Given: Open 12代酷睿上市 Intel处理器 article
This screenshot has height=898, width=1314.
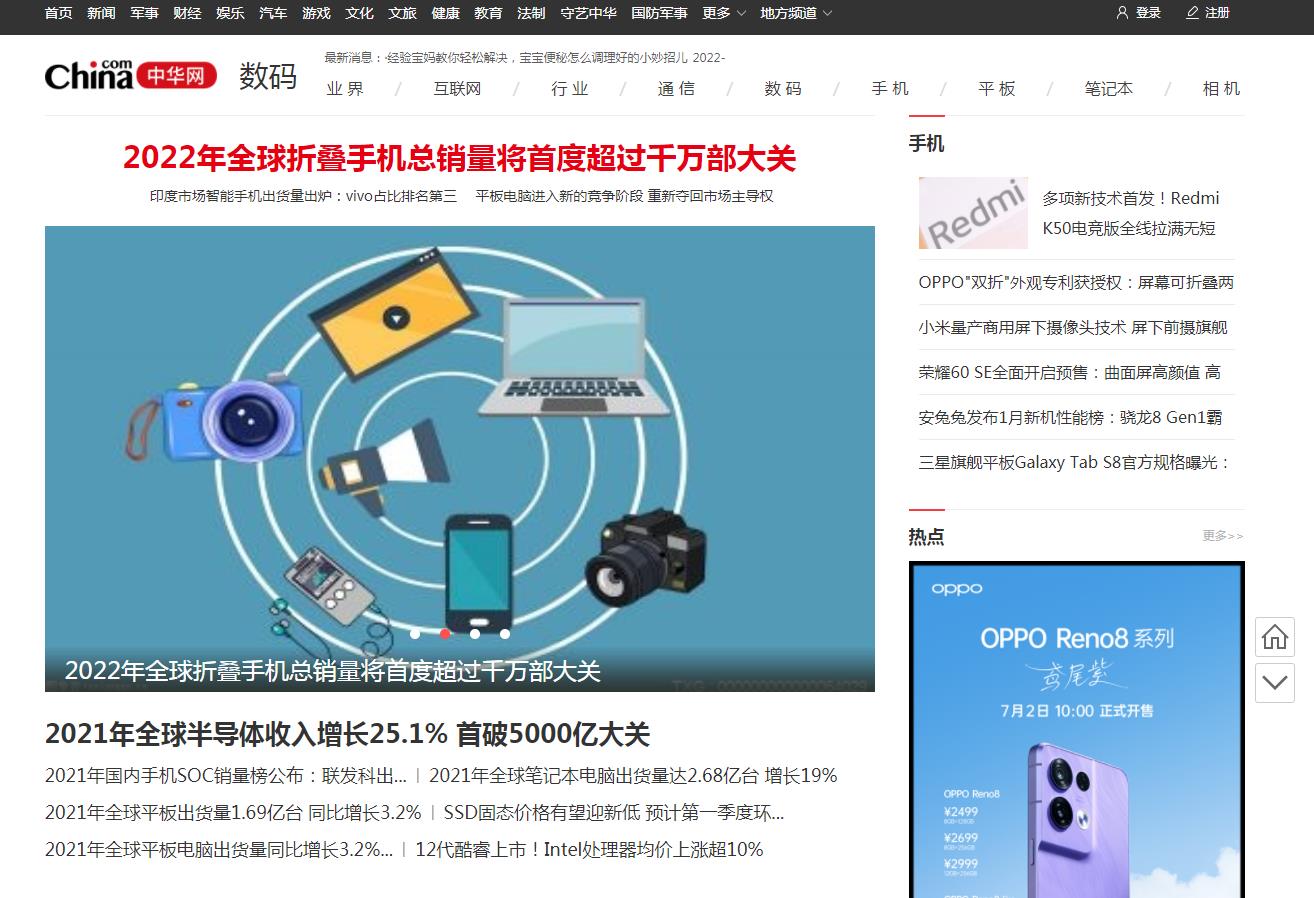Looking at the screenshot, I should [589, 850].
